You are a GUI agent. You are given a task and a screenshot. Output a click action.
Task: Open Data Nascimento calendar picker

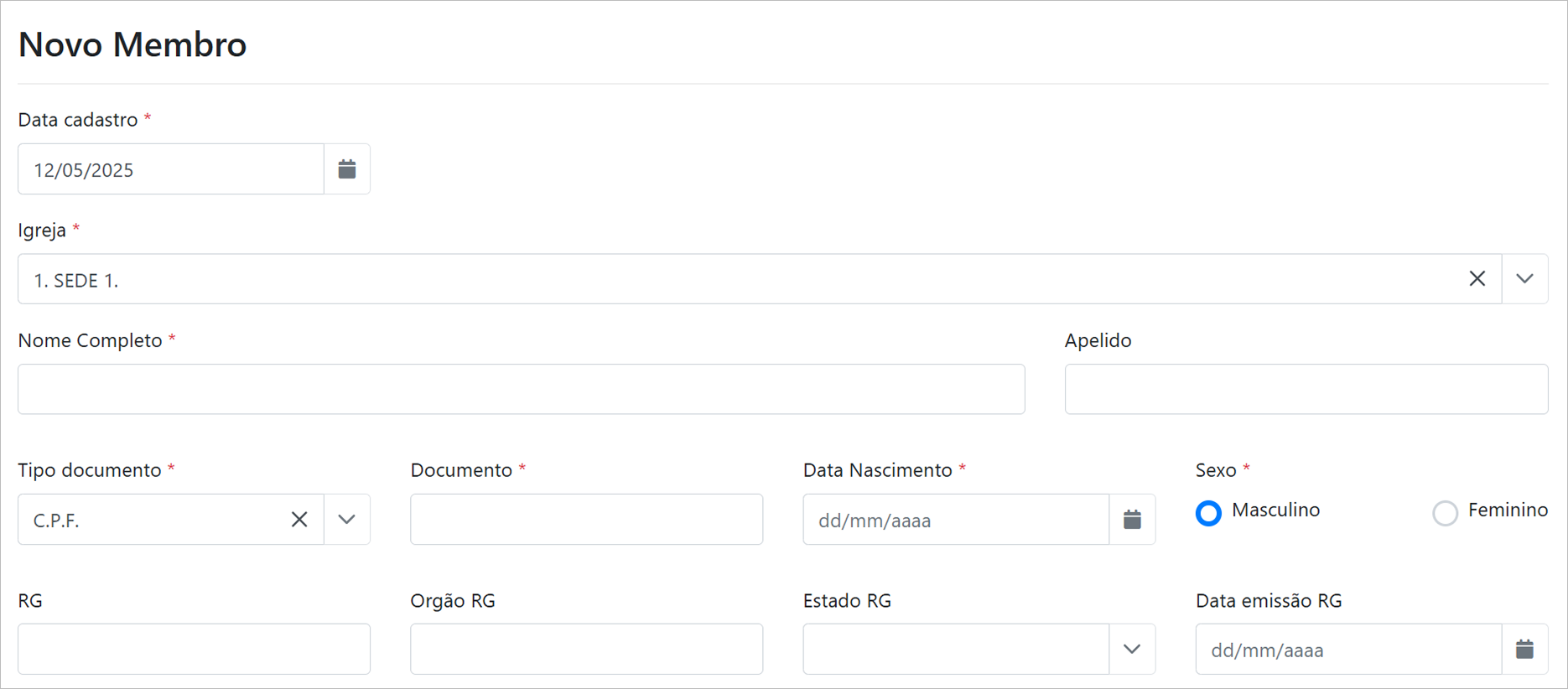[1132, 520]
